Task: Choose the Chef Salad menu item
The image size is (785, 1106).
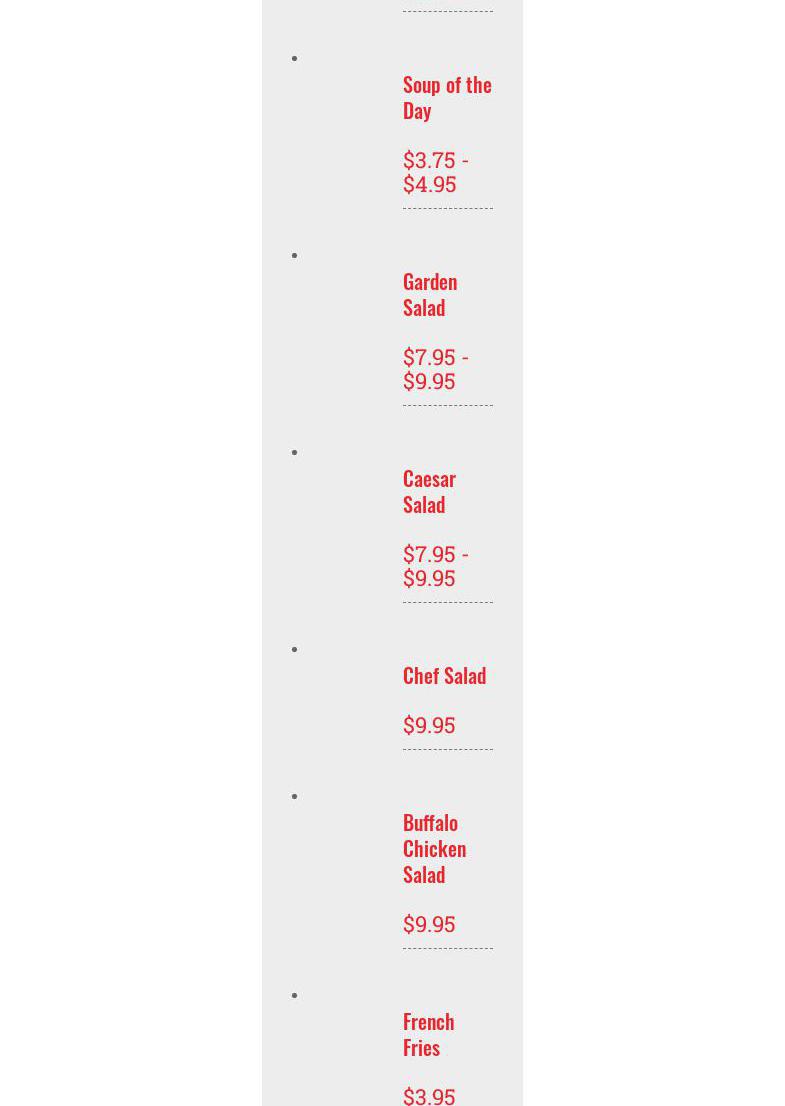Action: (x=444, y=675)
